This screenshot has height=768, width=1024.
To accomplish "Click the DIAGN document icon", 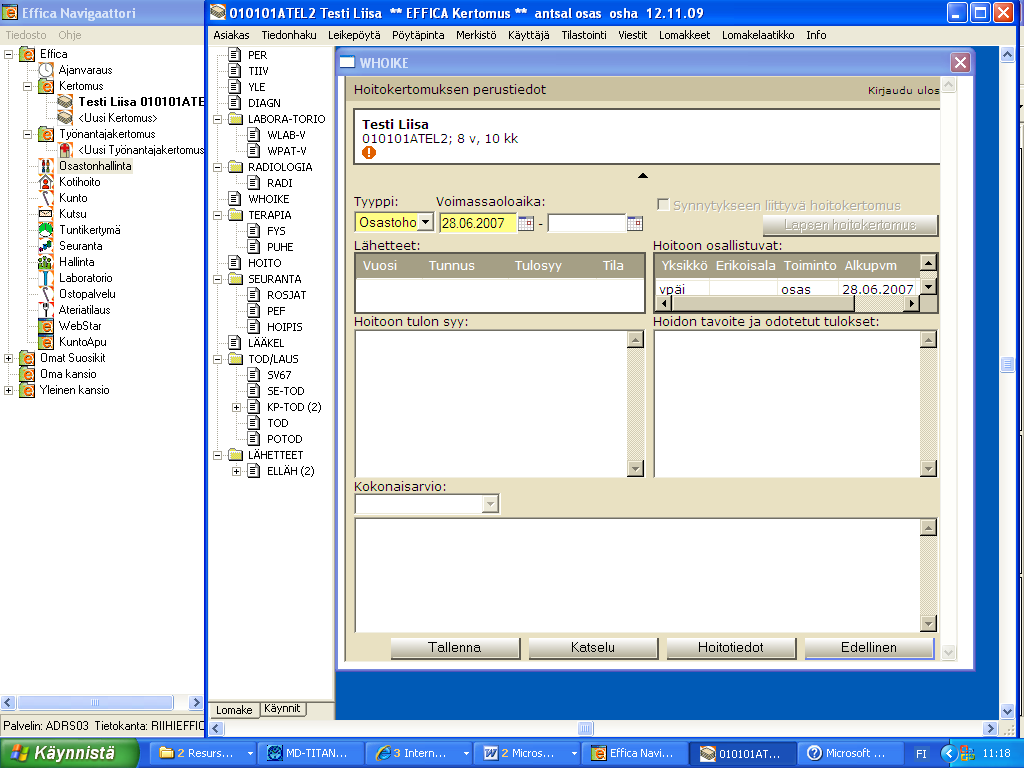I will click(x=235, y=103).
